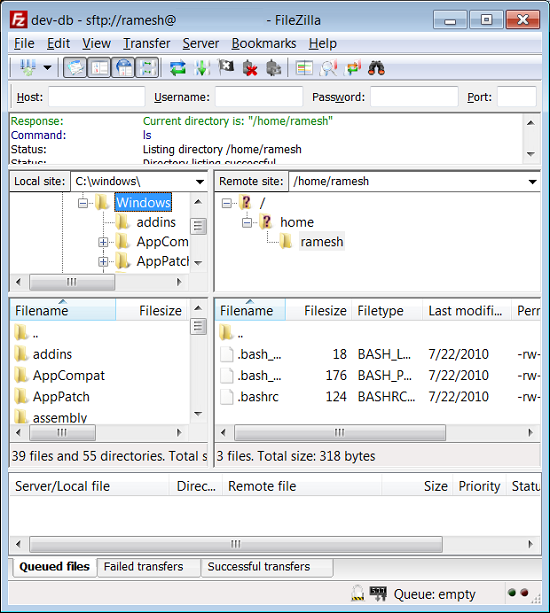This screenshot has width=550, height=613.
Task: Click transfer queue horizontal scrollbar thumb
Action: (236, 544)
